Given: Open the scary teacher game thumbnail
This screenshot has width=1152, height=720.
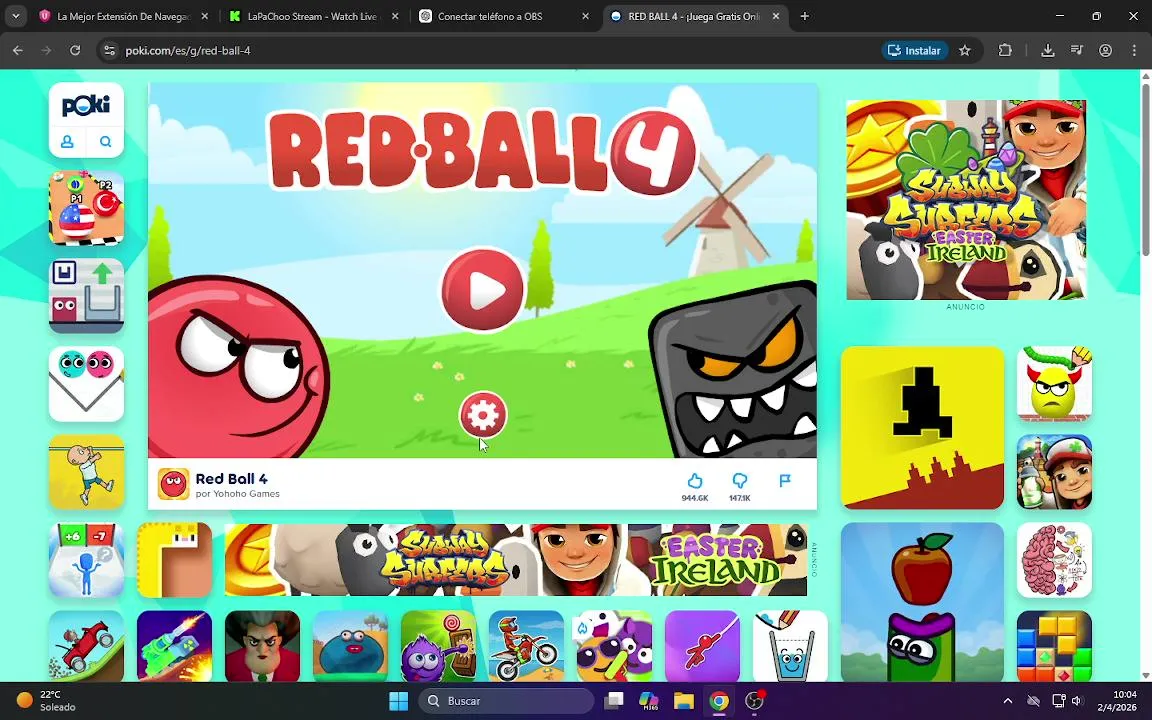Looking at the screenshot, I should pyautogui.click(x=262, y=646).
